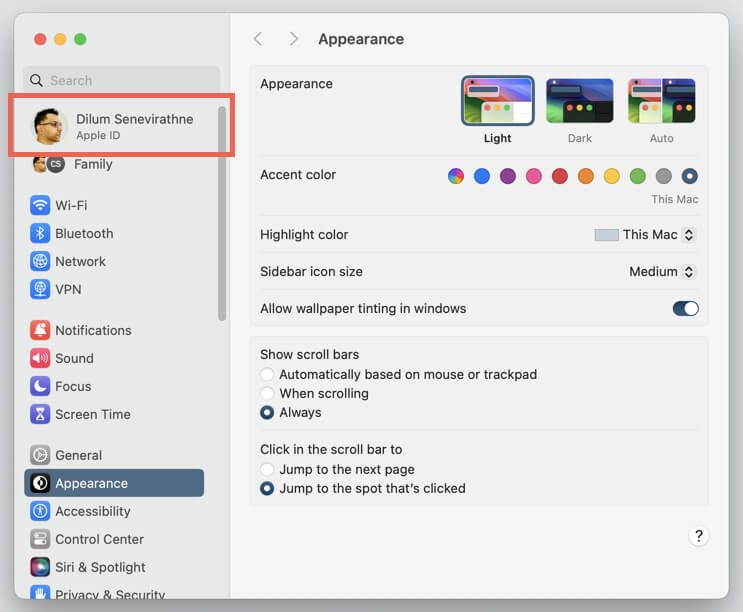Open the Screen Time hourglass icon
Screen dimensions: 743x612
(x=40, y=414)
